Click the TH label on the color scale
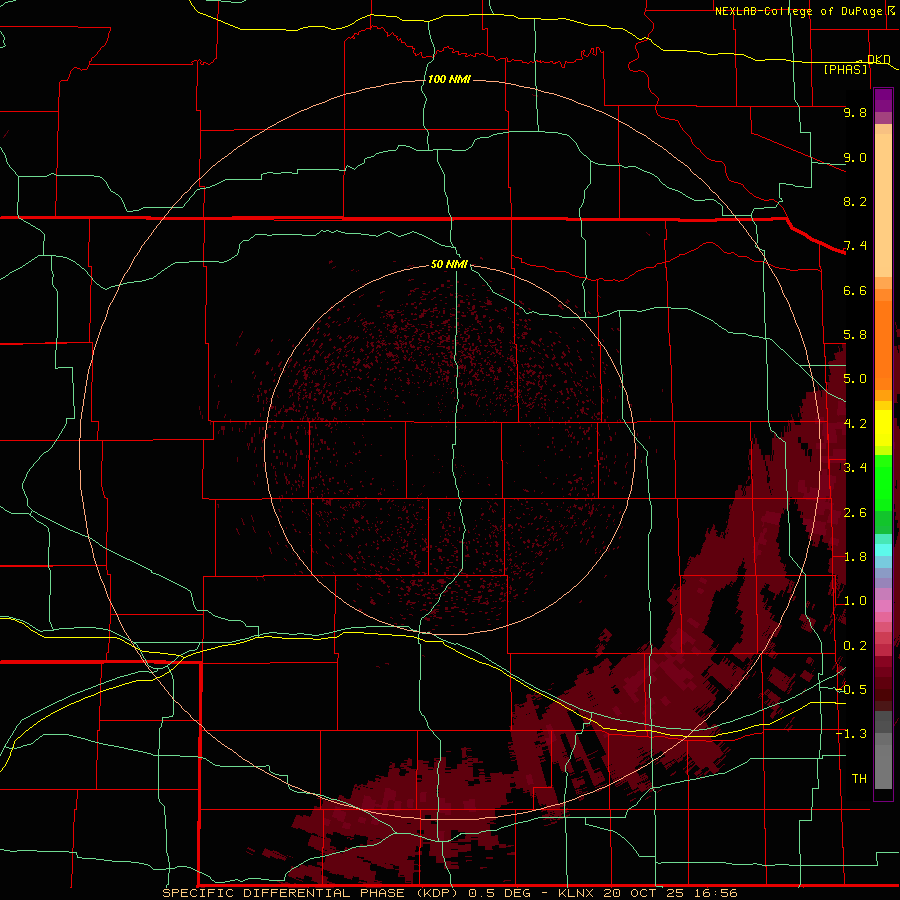900x900 pixels. coord(859,779)
